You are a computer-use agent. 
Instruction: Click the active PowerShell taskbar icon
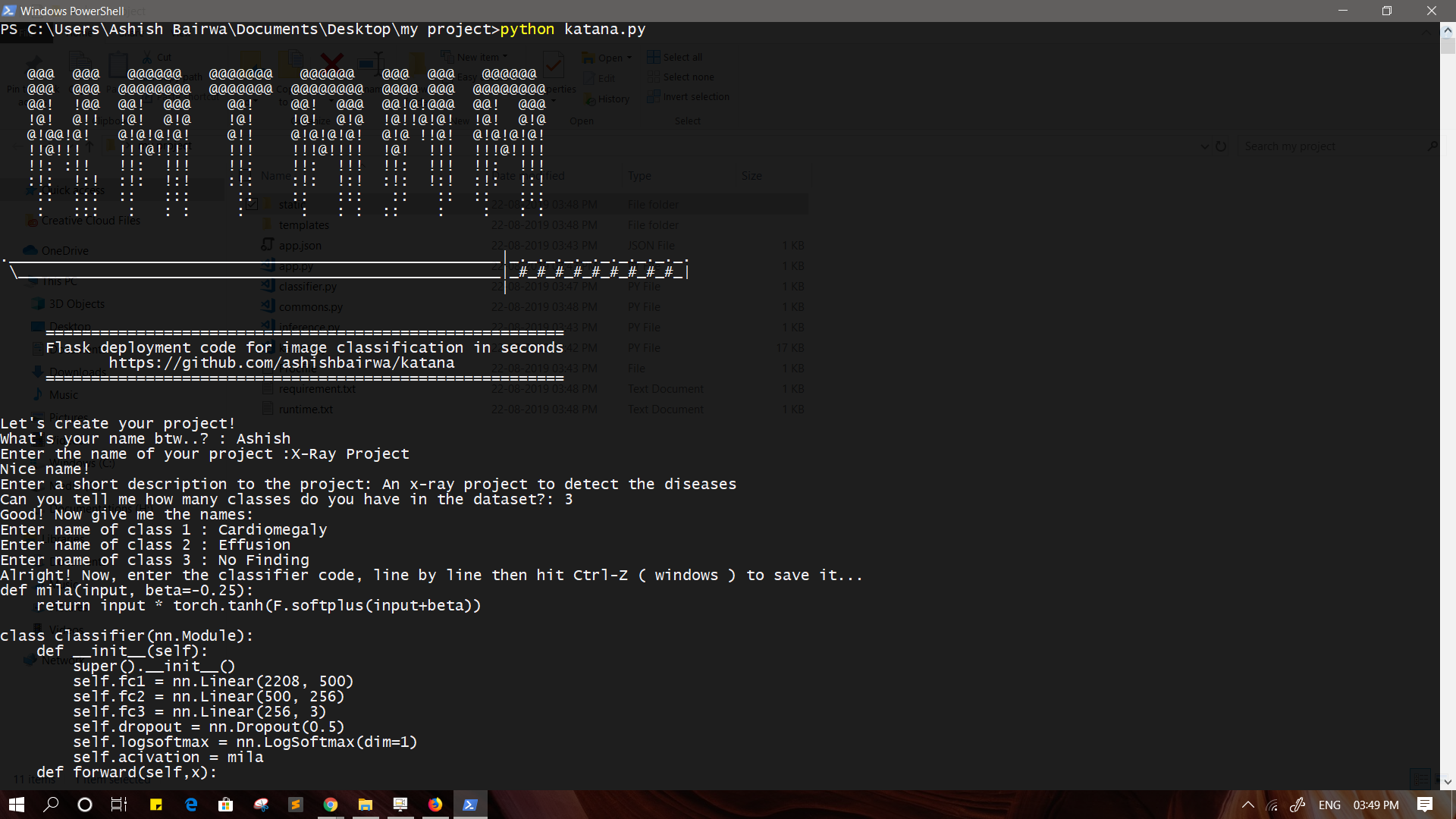pos(470,805)
